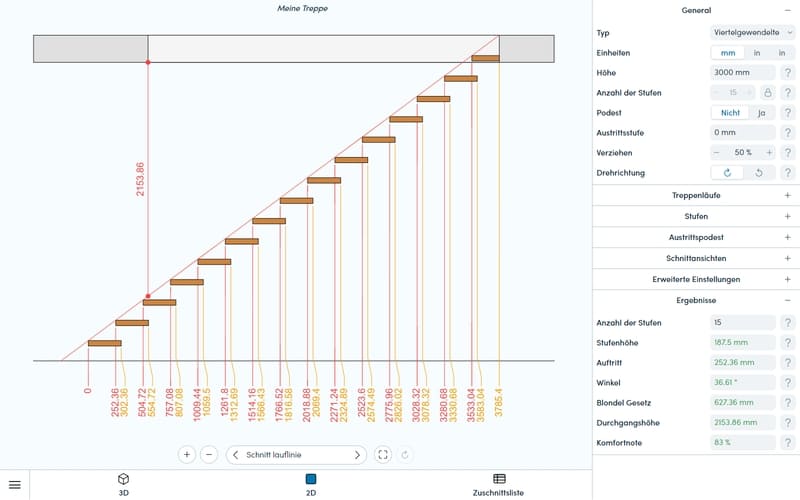Open the Typ dropdown
The image size is (800, 500).
pyautogui.click(x=753, y=32)
